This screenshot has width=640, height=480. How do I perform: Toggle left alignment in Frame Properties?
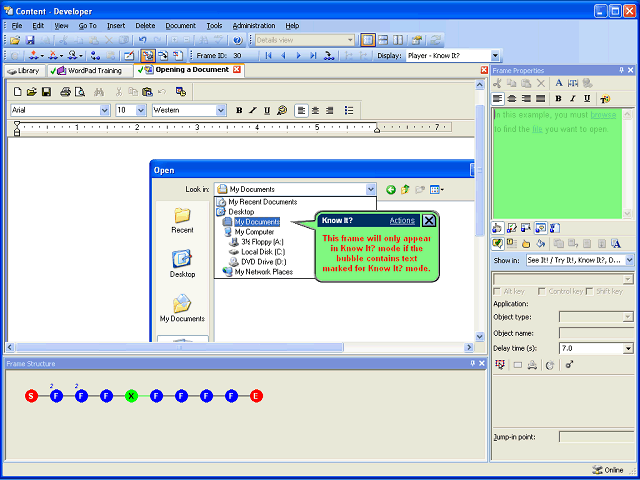click(x=497, y=99)
